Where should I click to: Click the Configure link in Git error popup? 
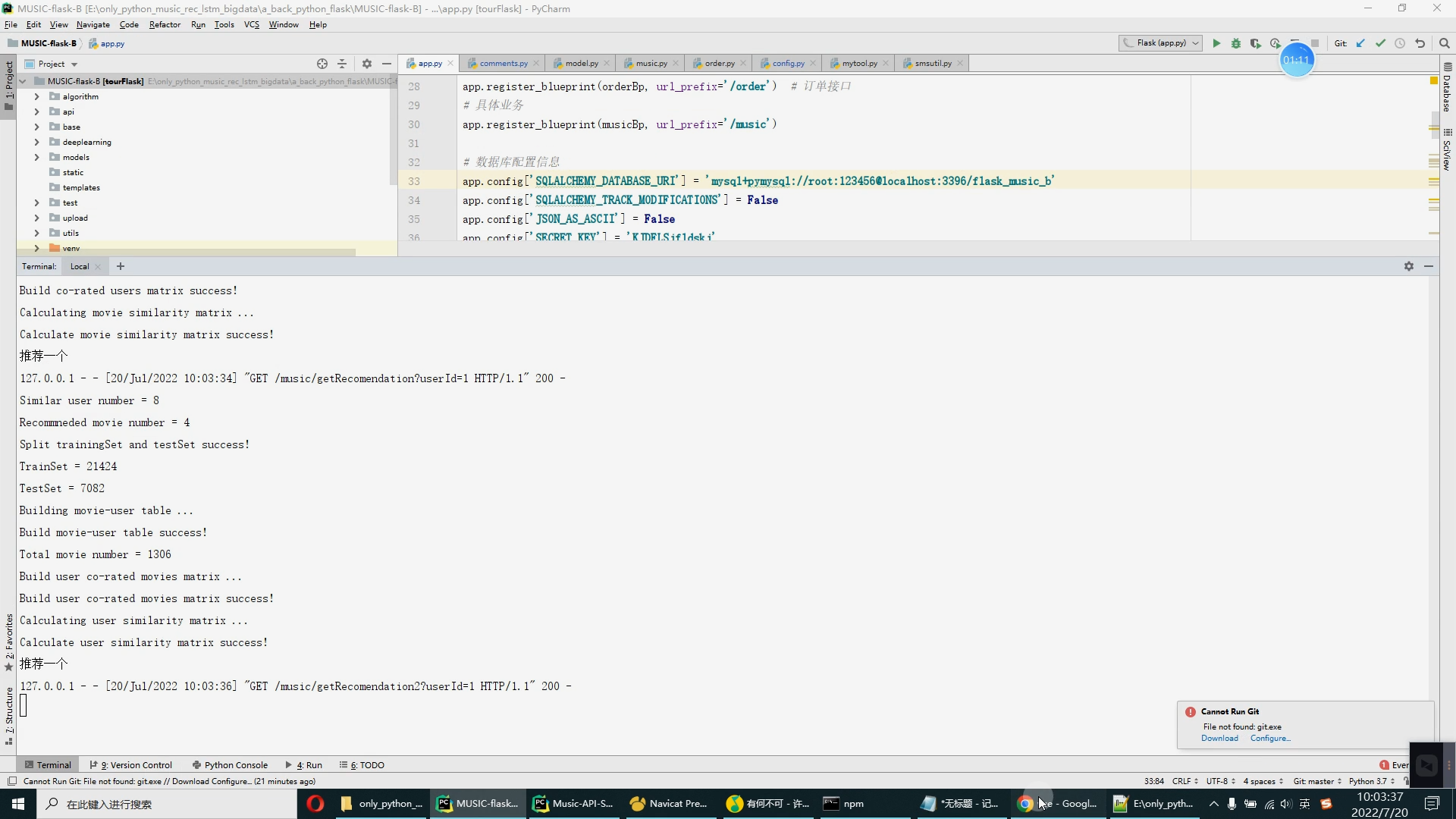click(1271, 738)
